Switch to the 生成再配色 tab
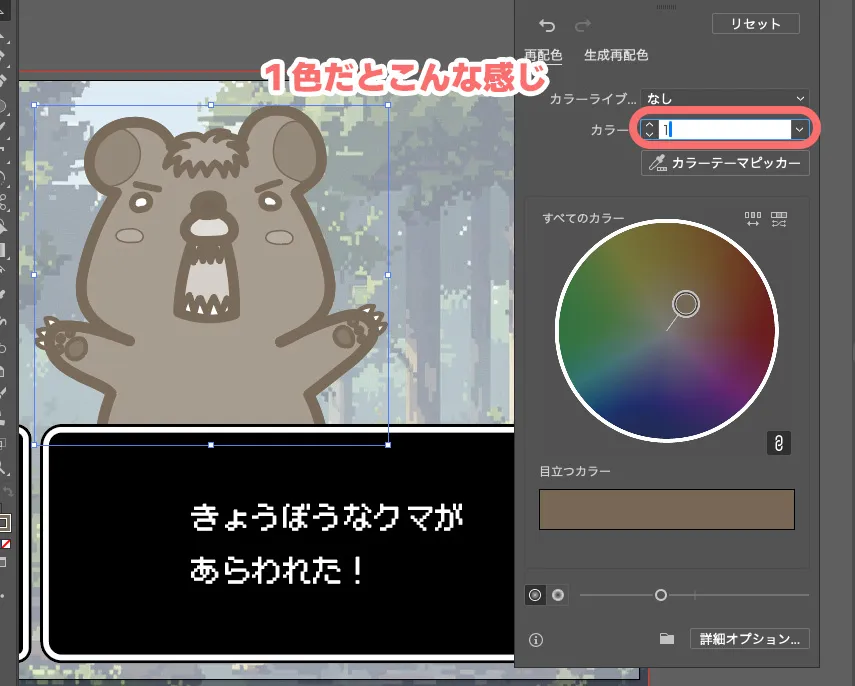Viewport: 855px width, 686px height. (614, 56)
